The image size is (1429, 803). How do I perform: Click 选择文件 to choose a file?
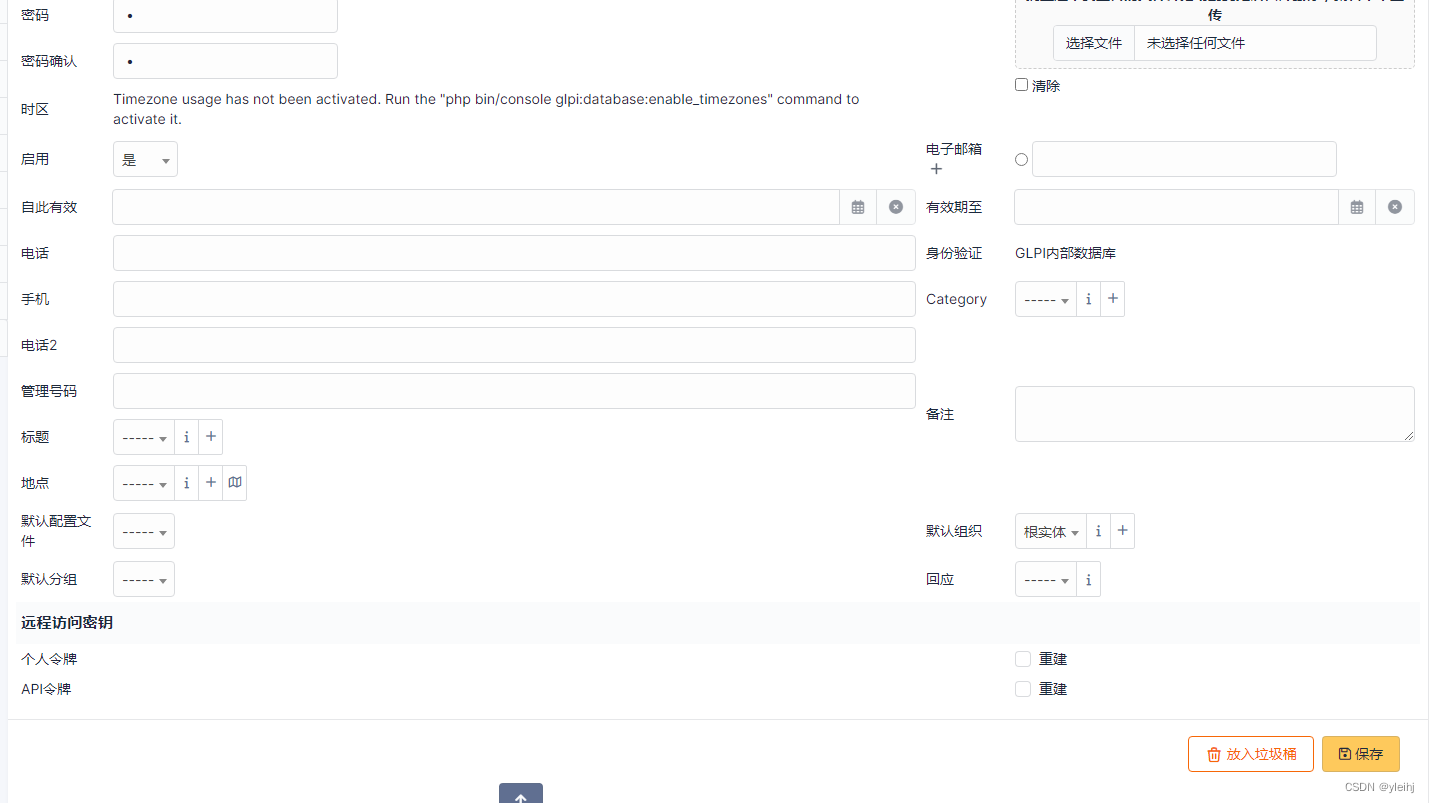click(1094, 43)
